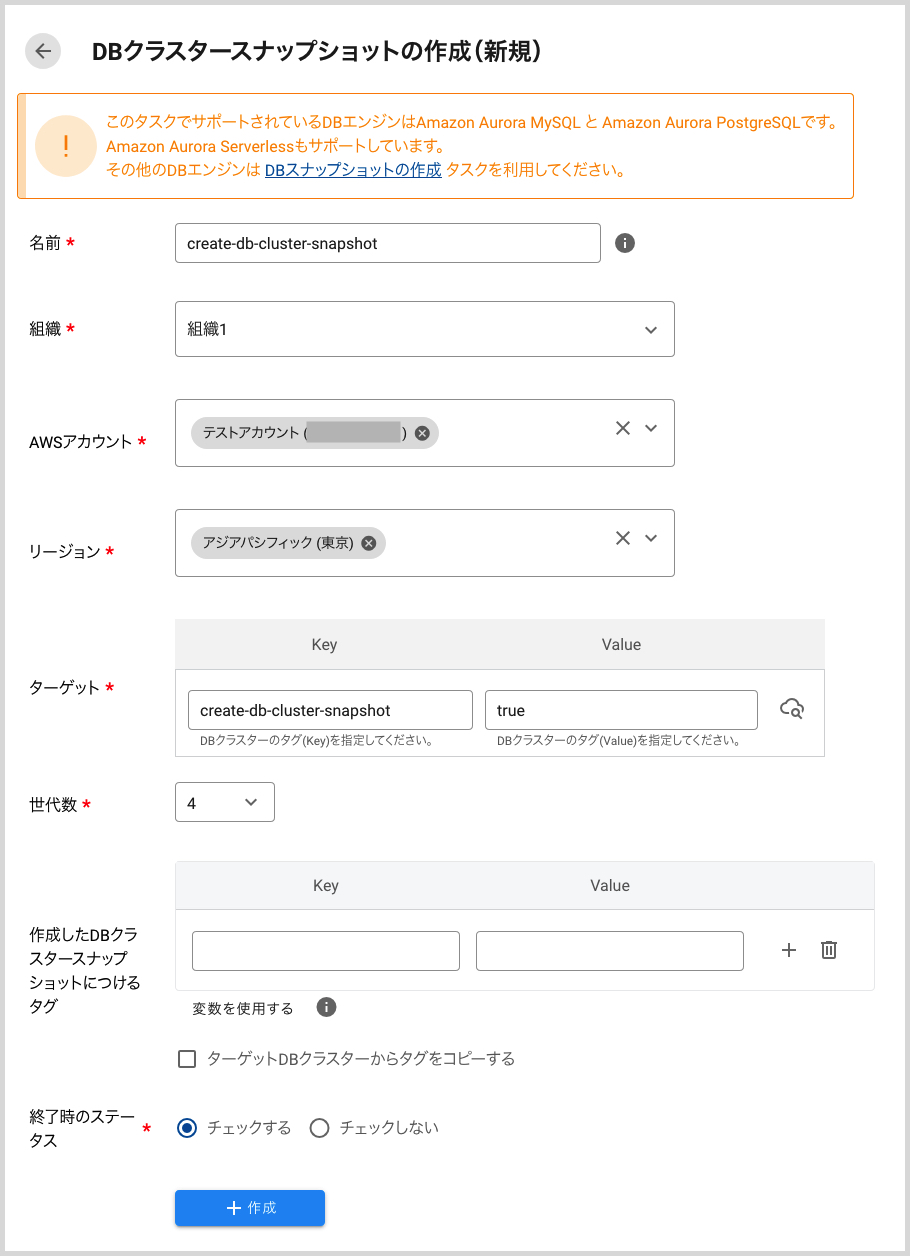
Task: Clear all AWSアカウント selections with X
Action: 622,428
